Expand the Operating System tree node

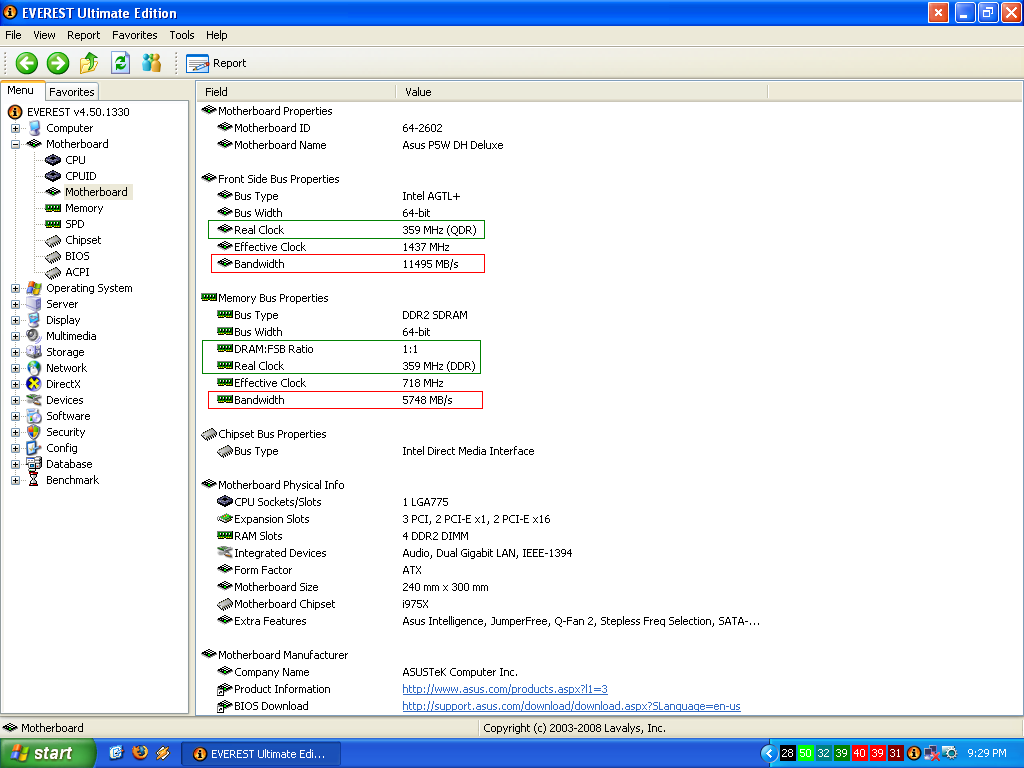[15, 289]
